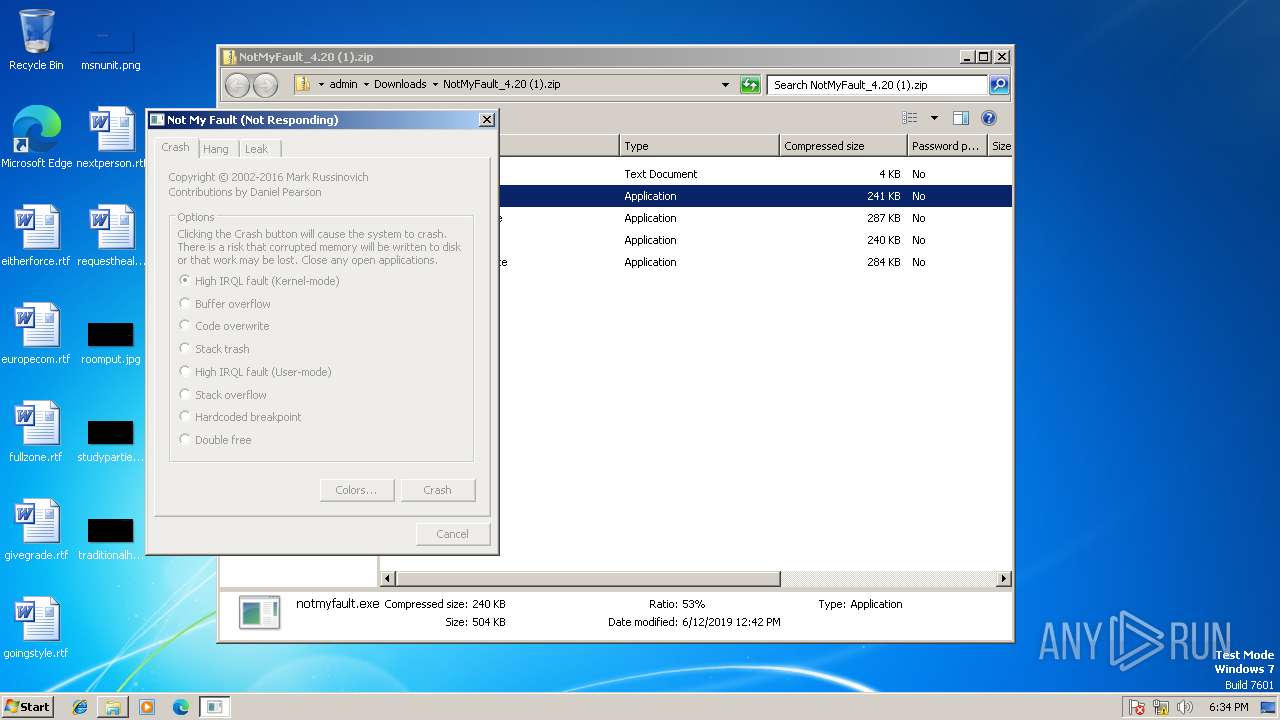Click the horizontal scrollbar thumb in Explorer
The width and height of the screenshot is (1280, 720).
pos(588,579)
